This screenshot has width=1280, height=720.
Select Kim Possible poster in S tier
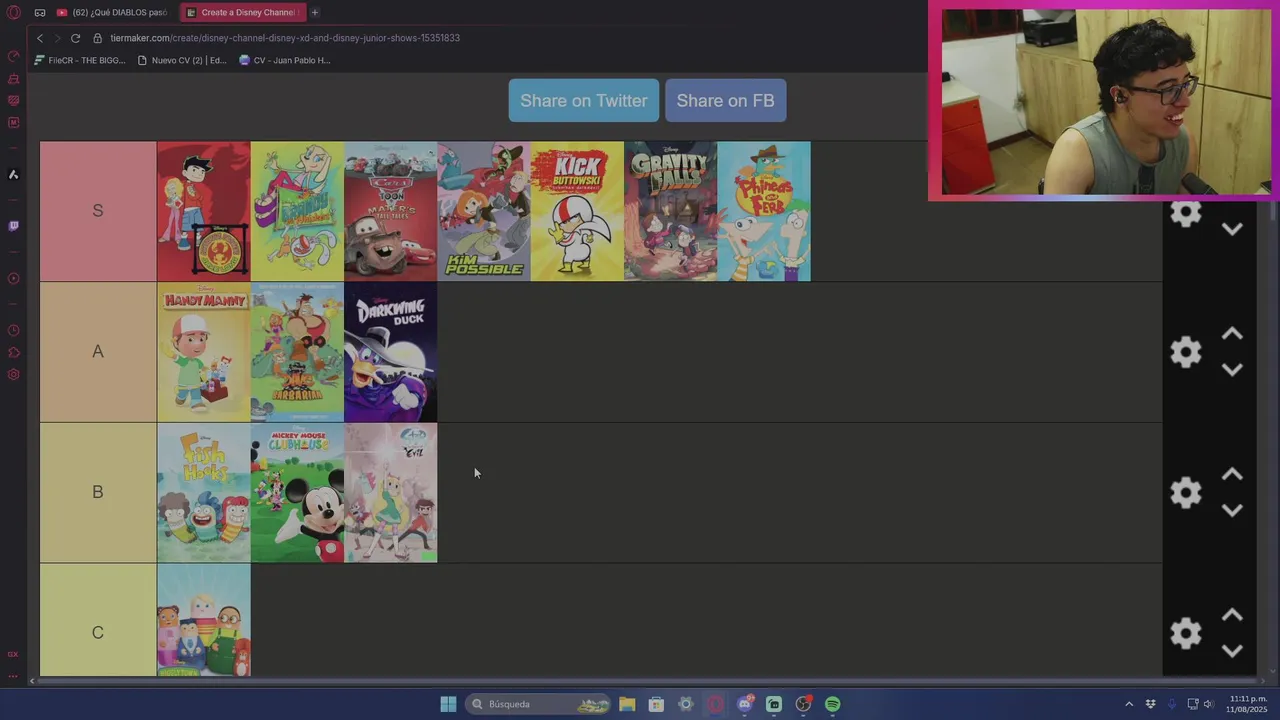point(484,211)
